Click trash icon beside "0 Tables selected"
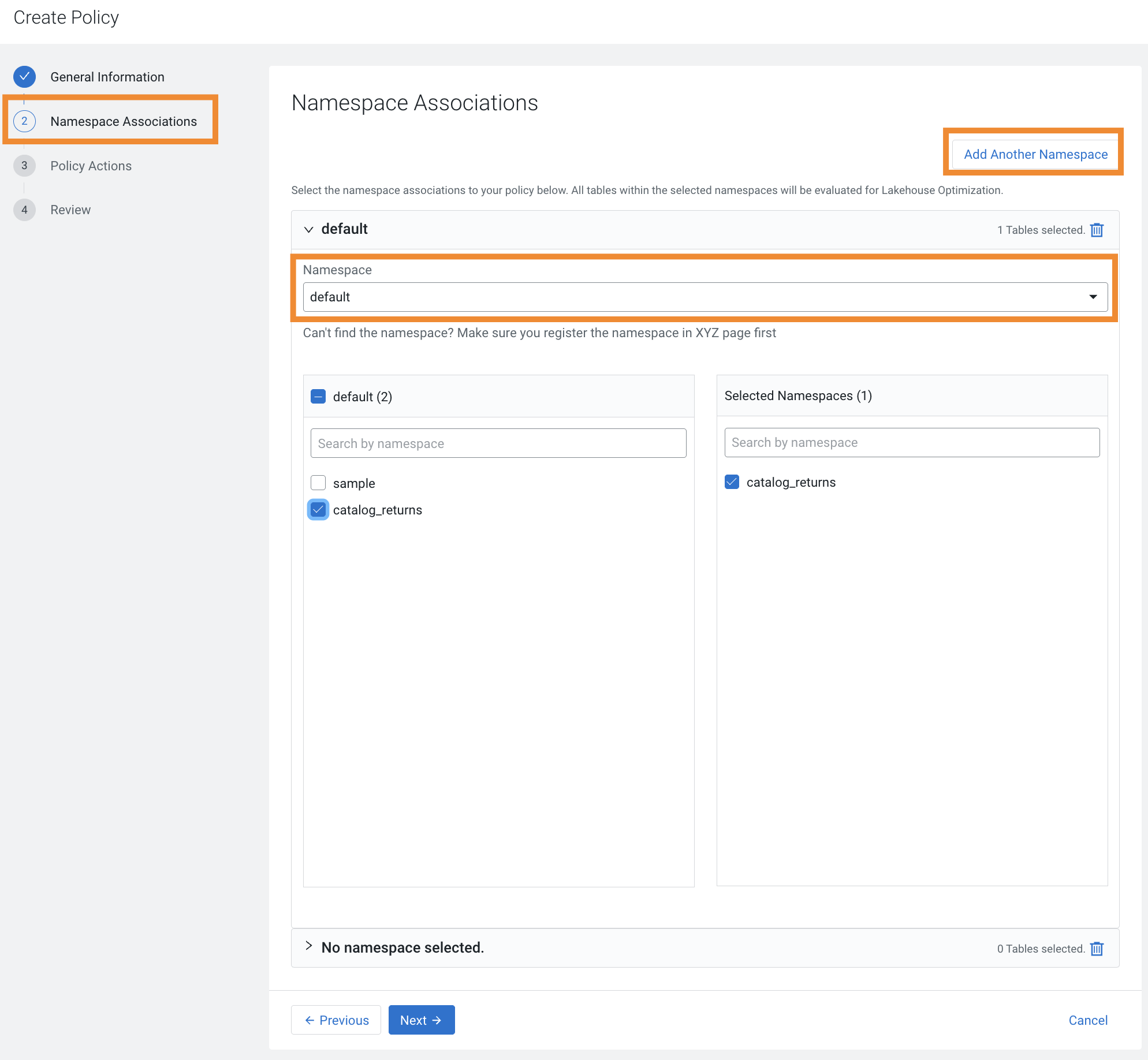The height and width of the screenshot is (1060, 1148). 1097,949
